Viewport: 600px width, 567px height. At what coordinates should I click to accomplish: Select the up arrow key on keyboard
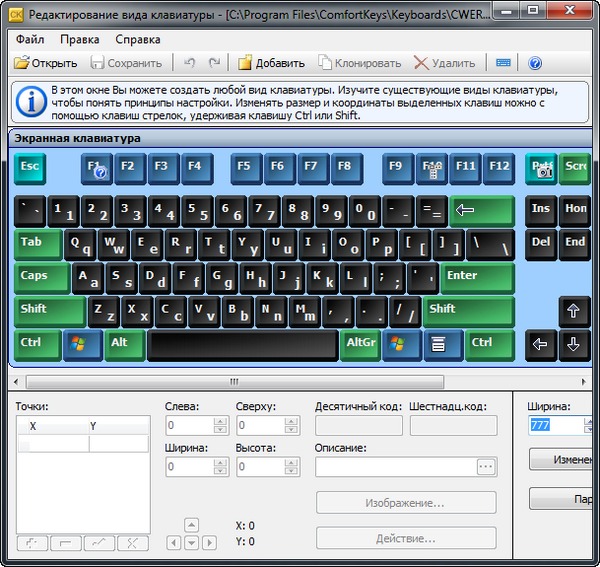[x=573, y=311]
